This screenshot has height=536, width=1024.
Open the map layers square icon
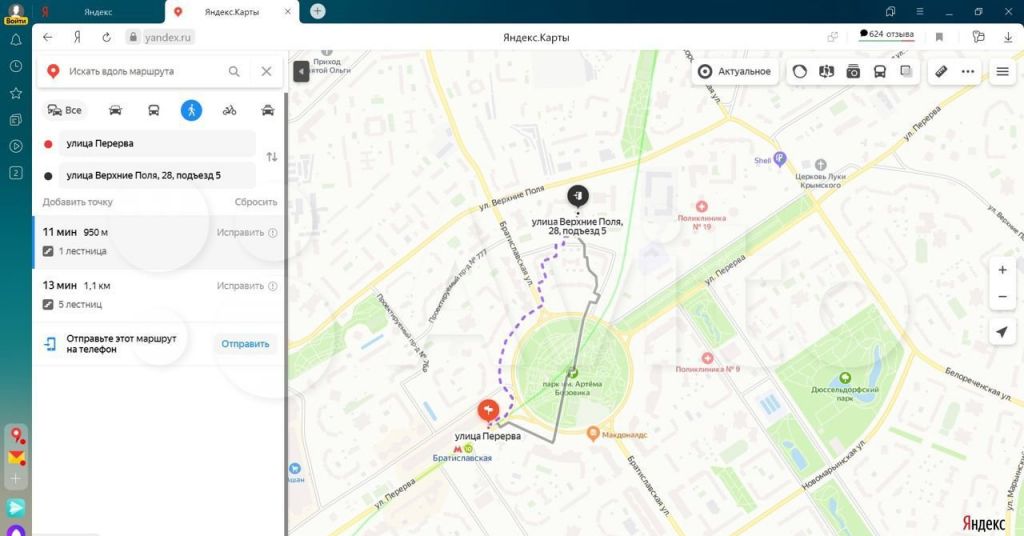point(906,71)
